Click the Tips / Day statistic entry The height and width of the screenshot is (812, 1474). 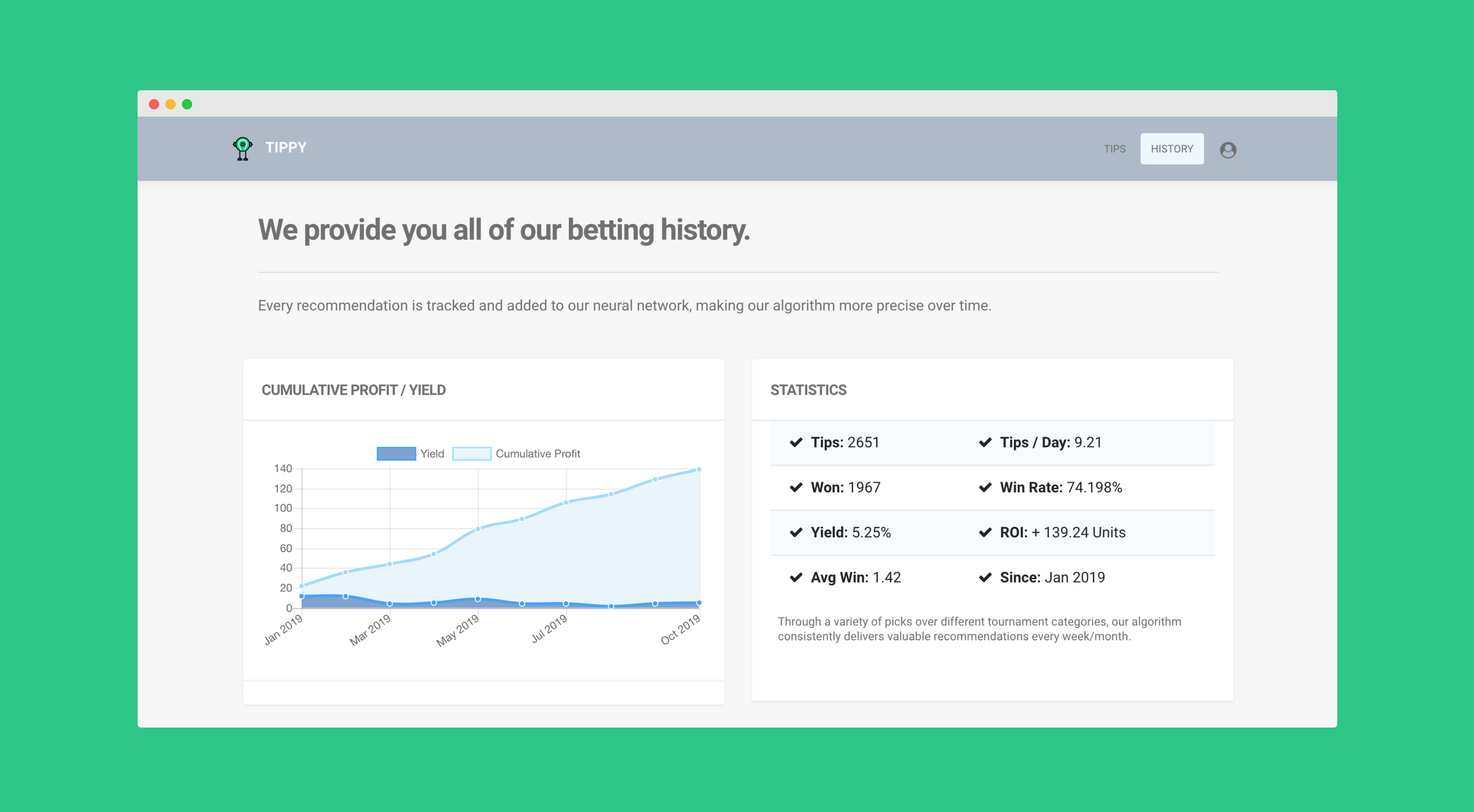point(1050,442)
